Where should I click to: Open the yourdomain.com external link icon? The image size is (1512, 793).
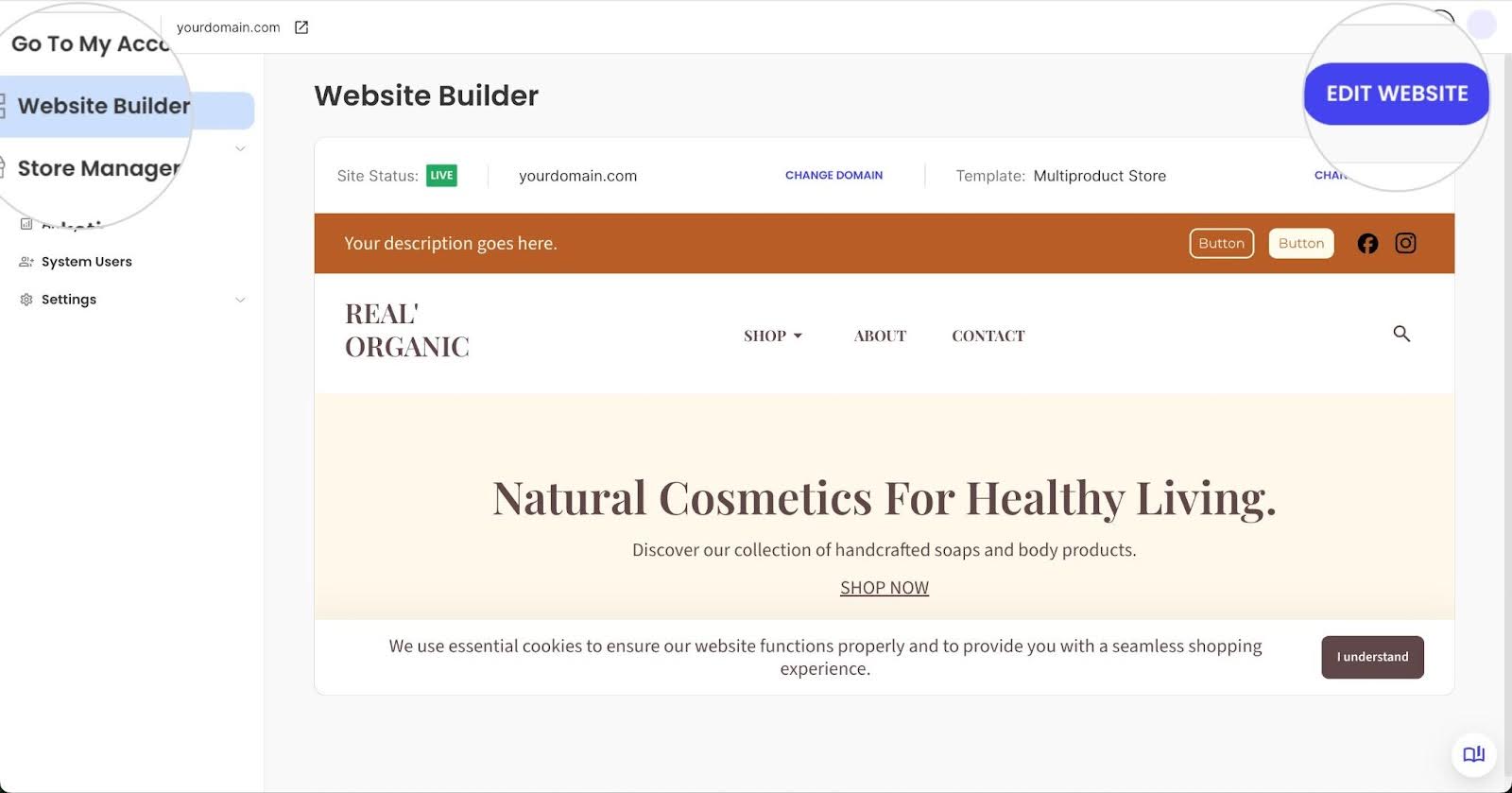[x=301, y=27]
